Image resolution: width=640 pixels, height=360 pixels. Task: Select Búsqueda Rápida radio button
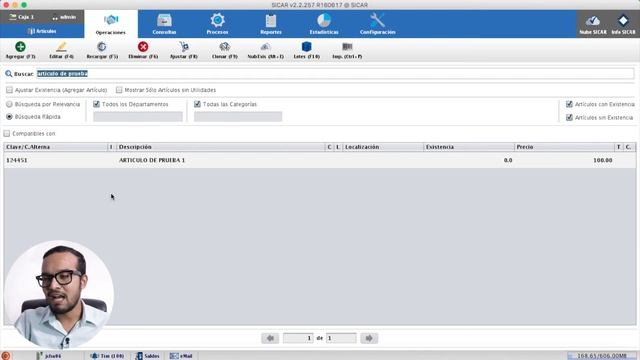coord(9,117)
